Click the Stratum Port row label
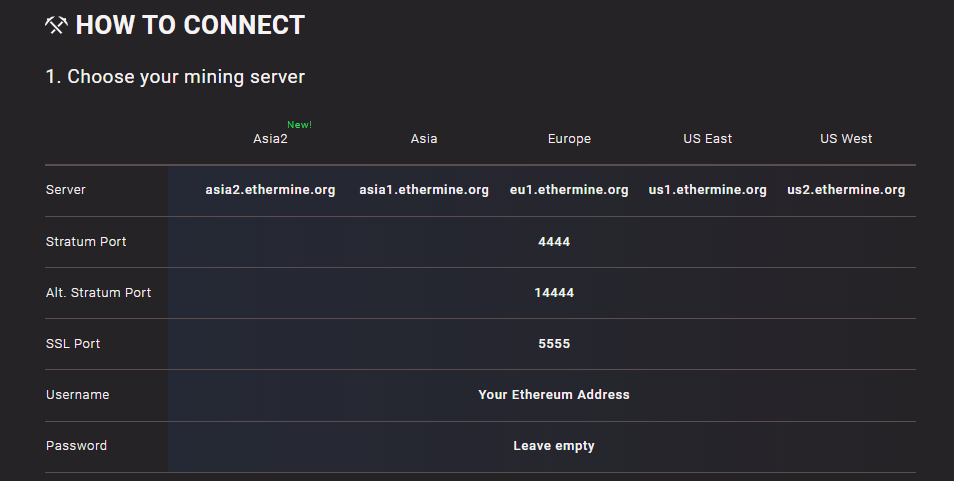This screenshot has width=954, height=481. pos(86,241)
